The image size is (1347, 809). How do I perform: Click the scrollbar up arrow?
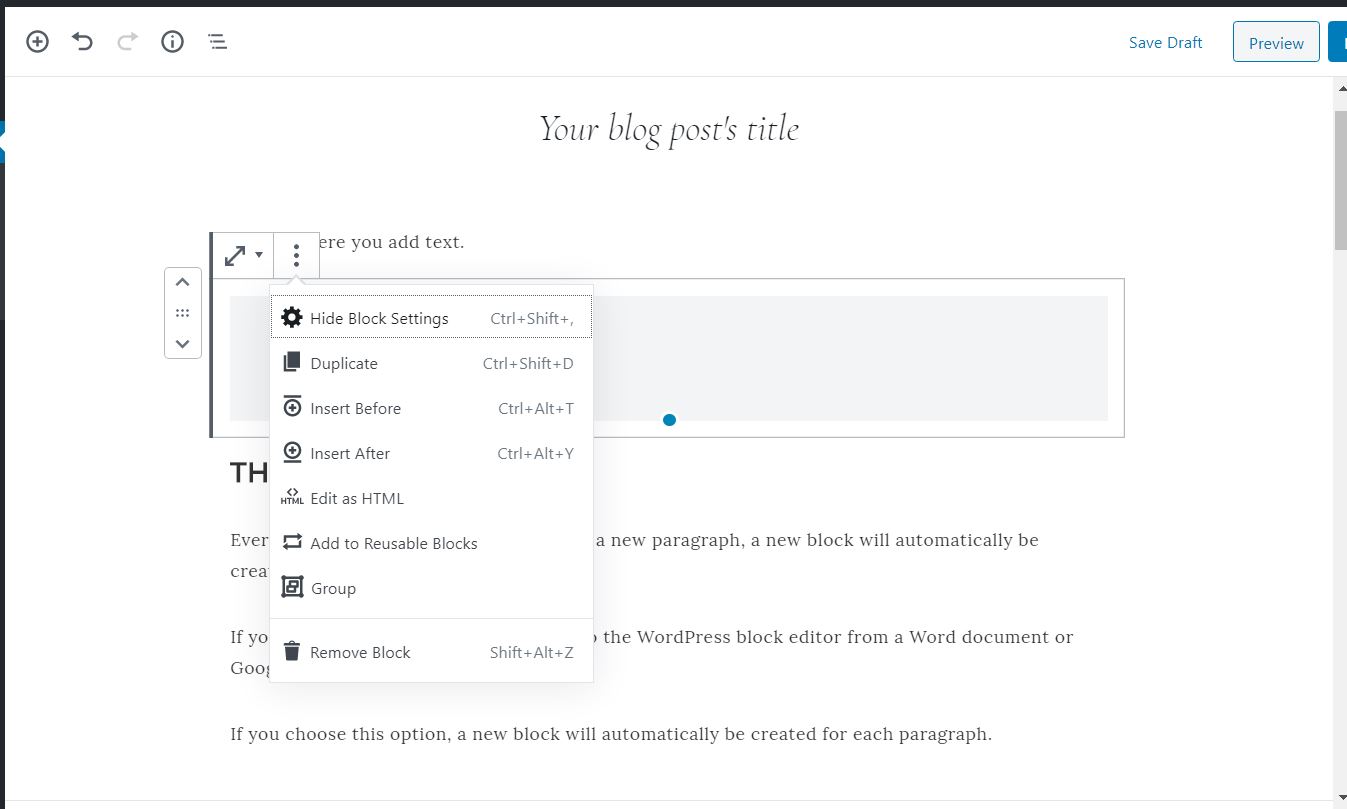tap(1340, 88)
